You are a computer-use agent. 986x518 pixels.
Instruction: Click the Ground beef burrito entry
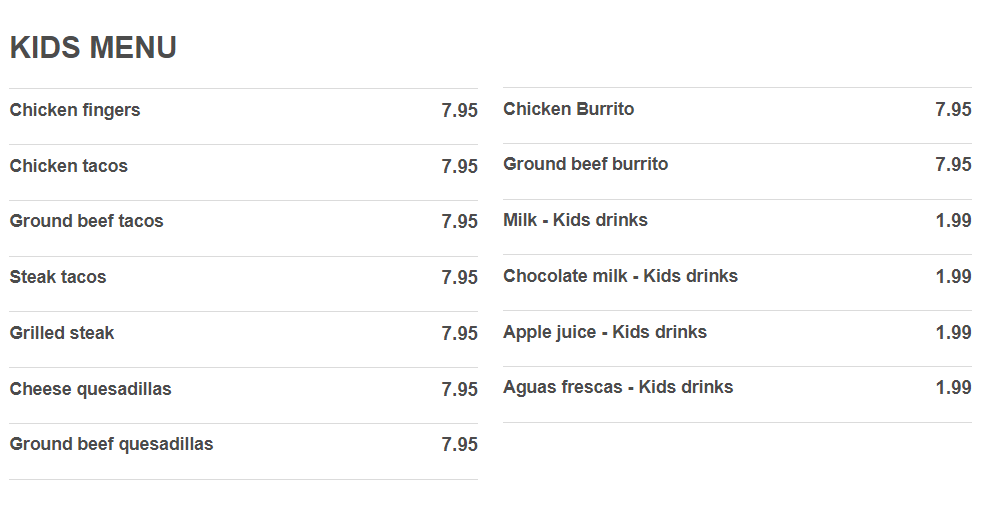[x=585, y=164]
